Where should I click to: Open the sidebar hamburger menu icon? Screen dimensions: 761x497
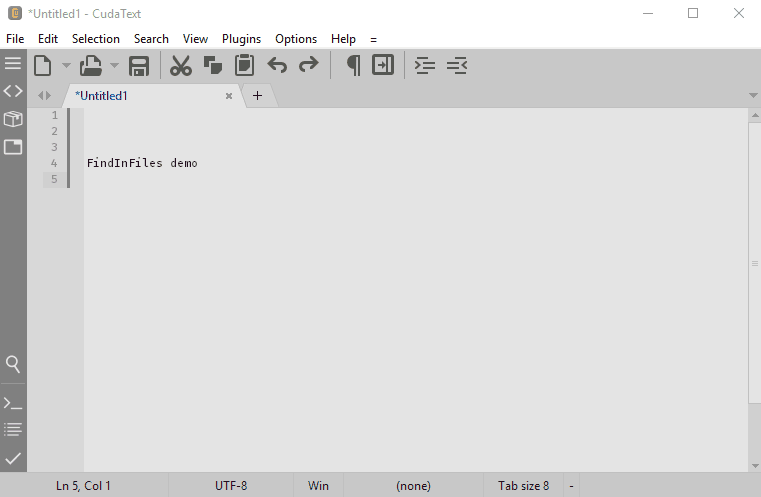coord(13,63)
